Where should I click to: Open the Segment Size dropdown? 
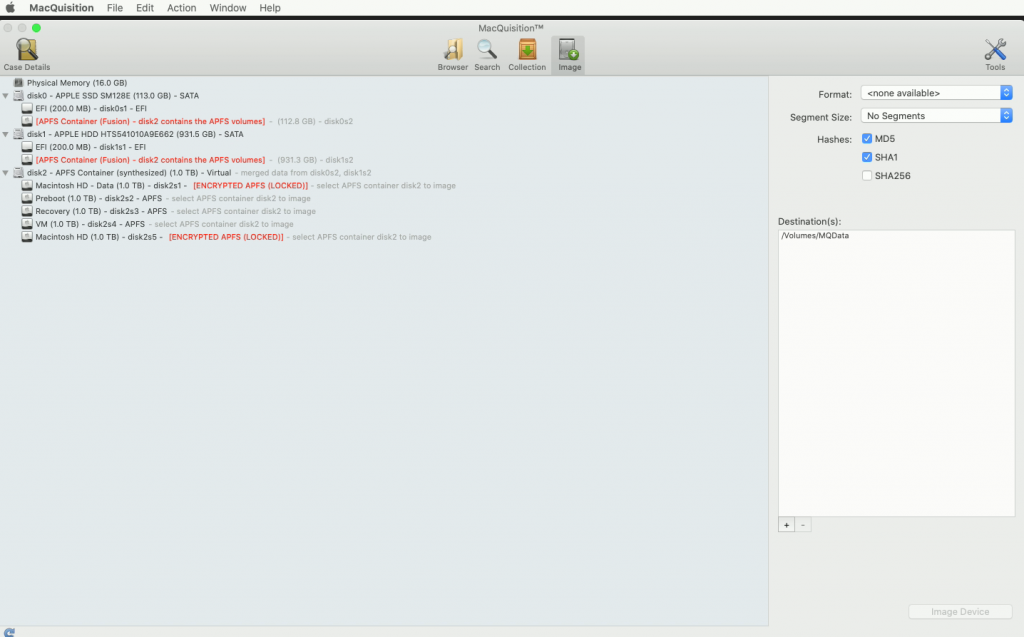(937, 116)
